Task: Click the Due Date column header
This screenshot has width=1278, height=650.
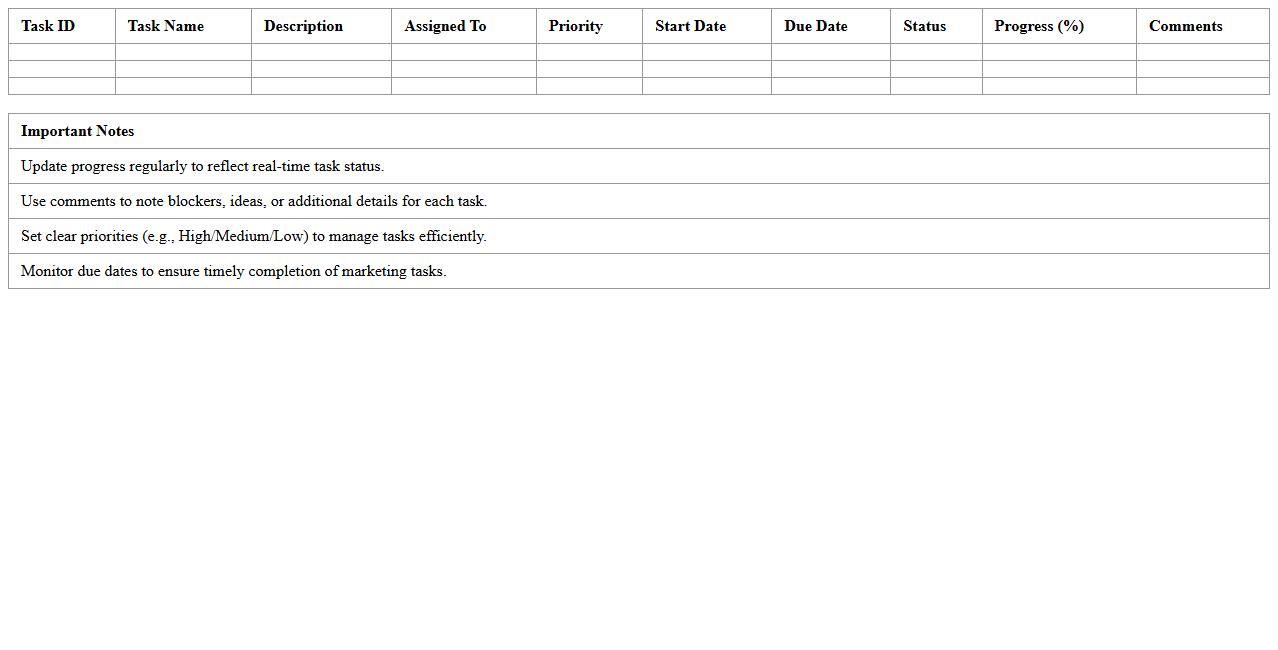Action: click(815, 26)
